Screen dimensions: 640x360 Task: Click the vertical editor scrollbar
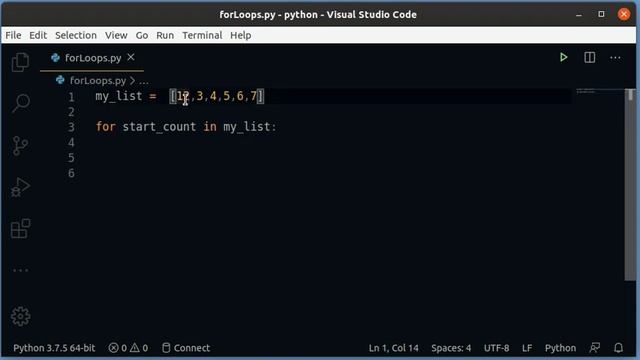[630, 184]
